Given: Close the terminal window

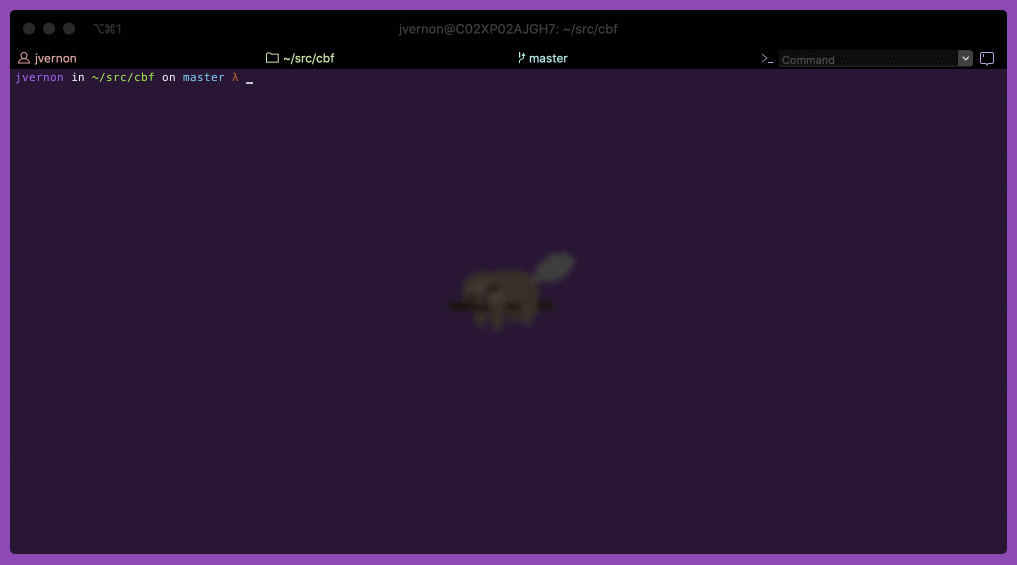Looking at the screenshot, I should click(29, 29).
